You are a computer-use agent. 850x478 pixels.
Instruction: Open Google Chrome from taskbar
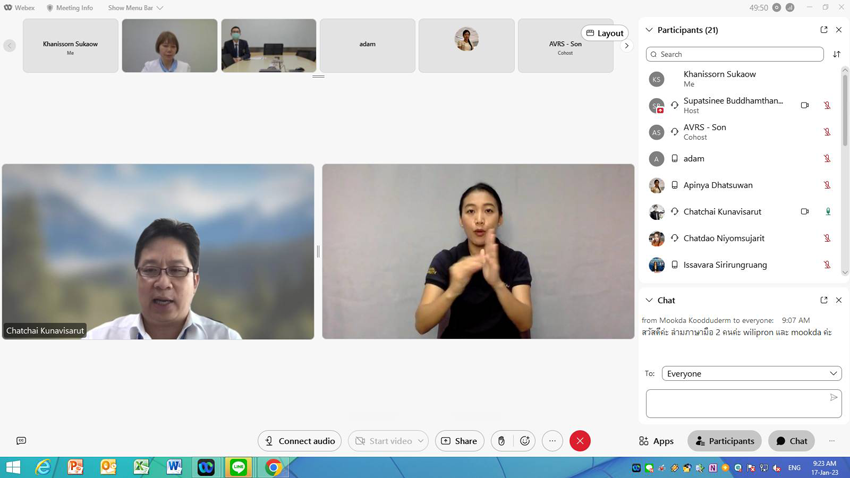[x=273, y=467]
